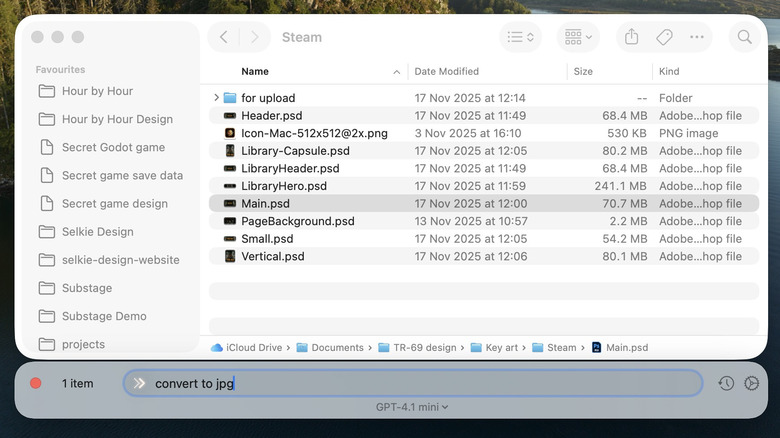Go to Documents in path bar

[330, 347]
